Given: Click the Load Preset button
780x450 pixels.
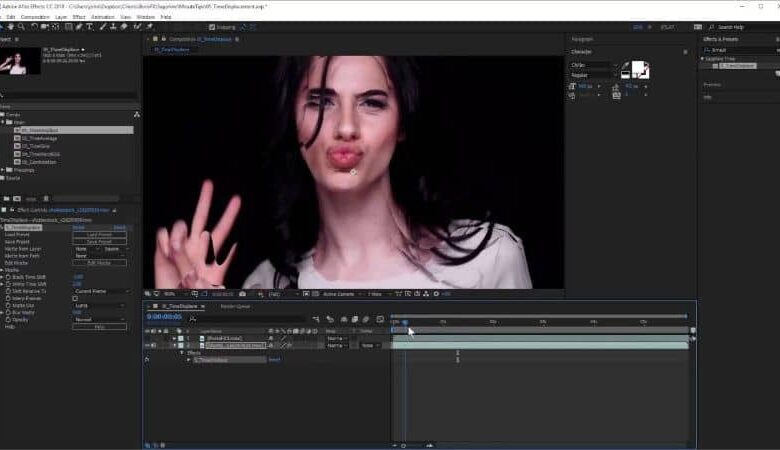Looking at the screenshot, I should [99, 235].
